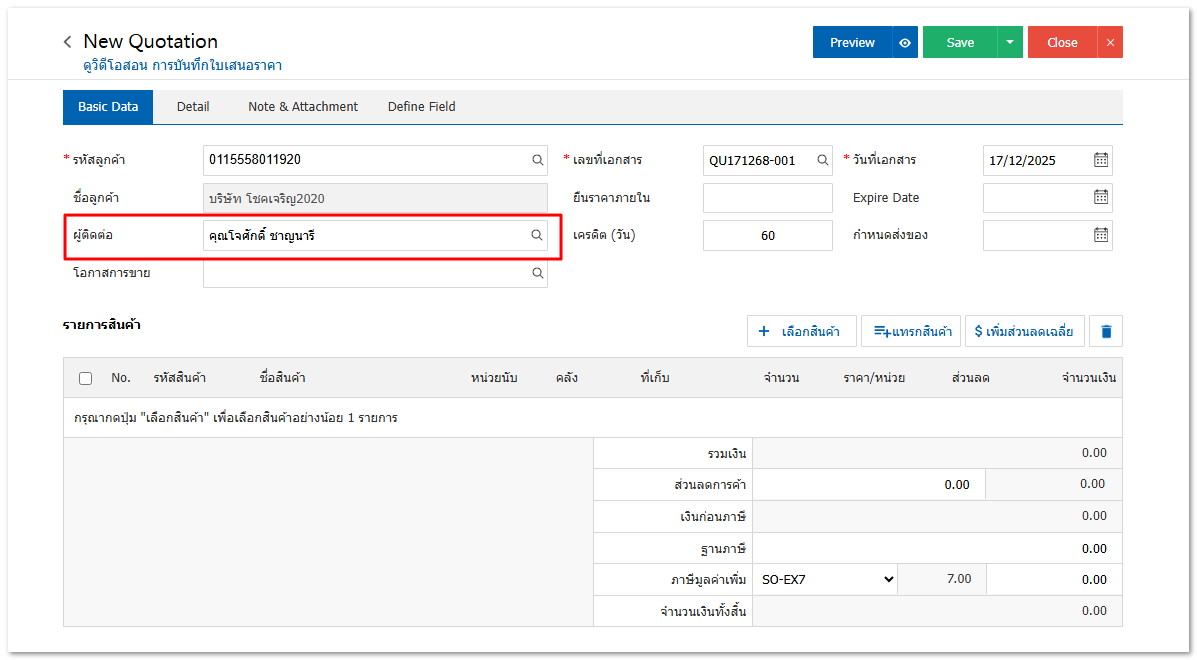The width and height of the screenshot is (1197, 660).
Task: Open the SO-EX7 VAT type dropdown
Action: coord(827,579)
